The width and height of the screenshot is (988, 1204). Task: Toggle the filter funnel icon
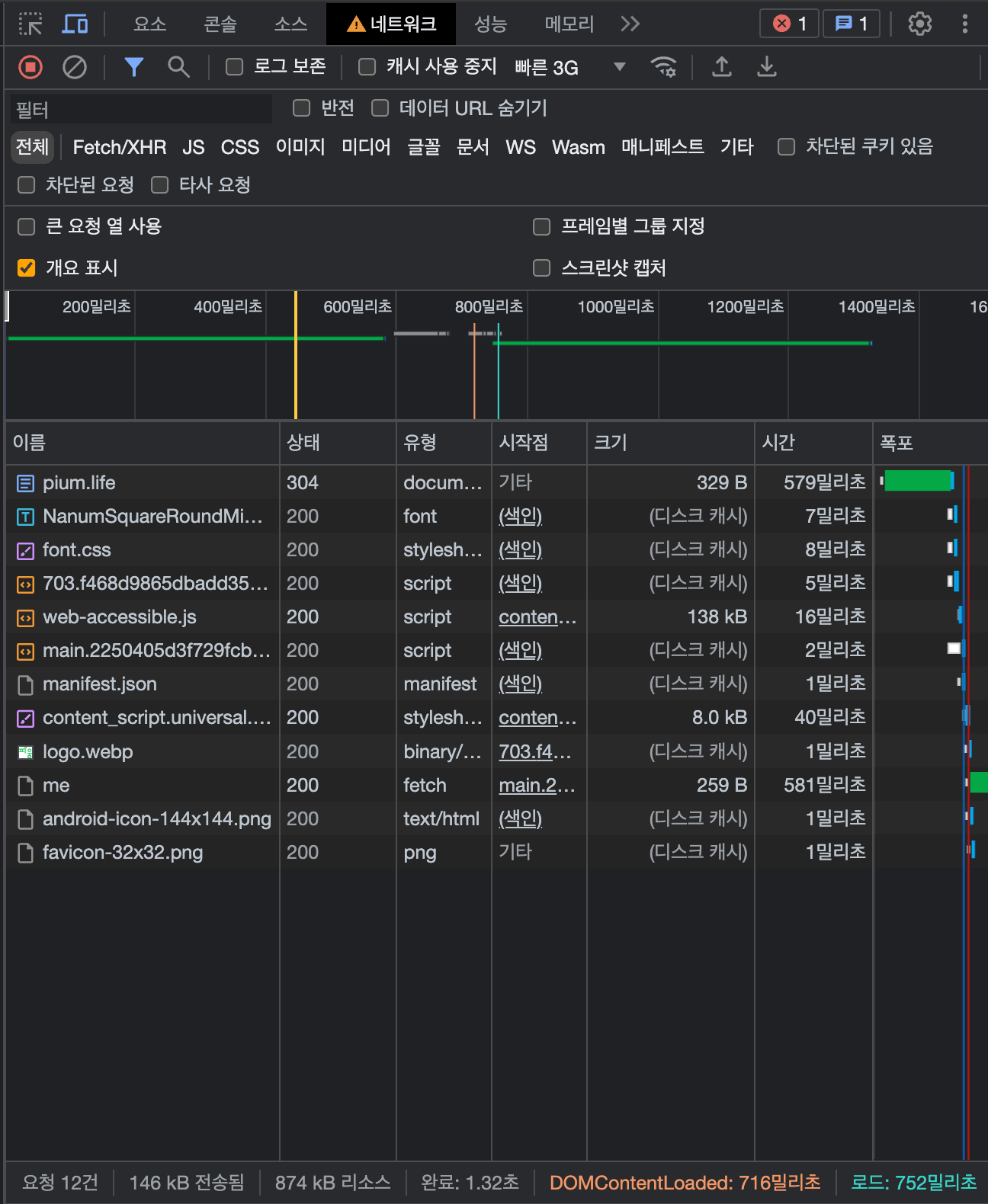pyautogui.click(x=134, y=67)
